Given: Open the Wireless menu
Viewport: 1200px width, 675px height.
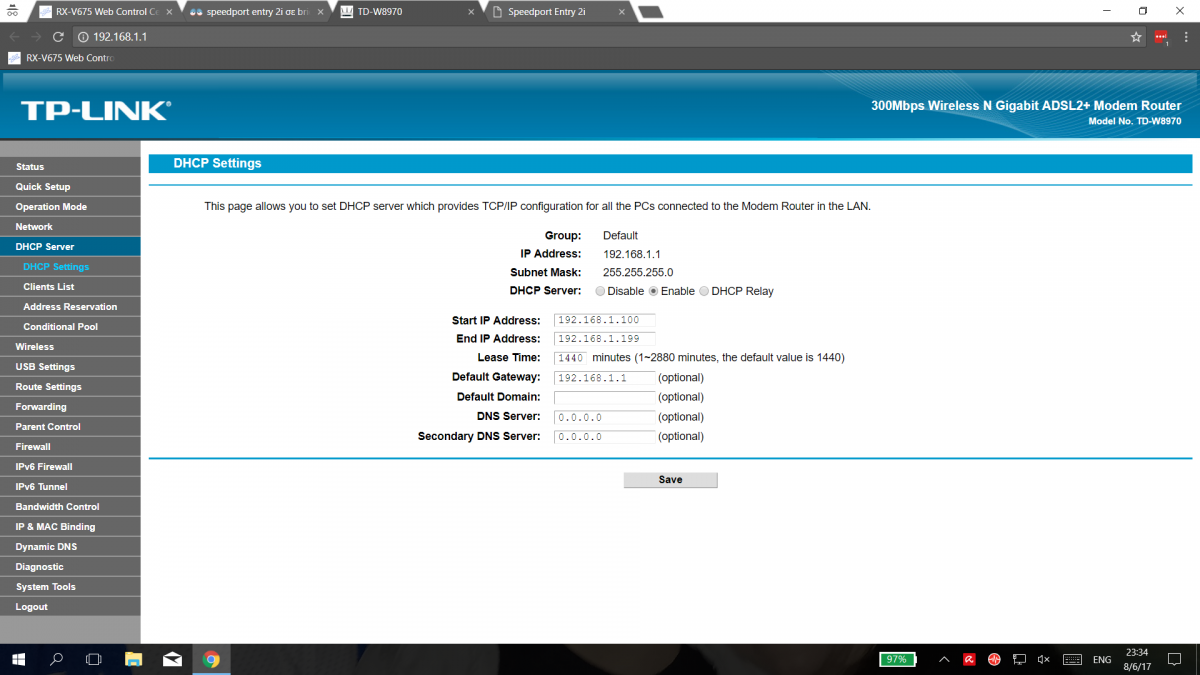Looking at the screenshot, I should [70, 347].
